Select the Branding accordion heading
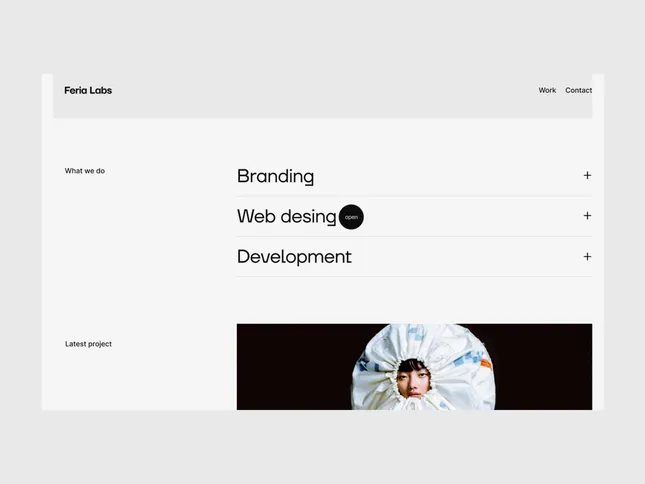 275,176
